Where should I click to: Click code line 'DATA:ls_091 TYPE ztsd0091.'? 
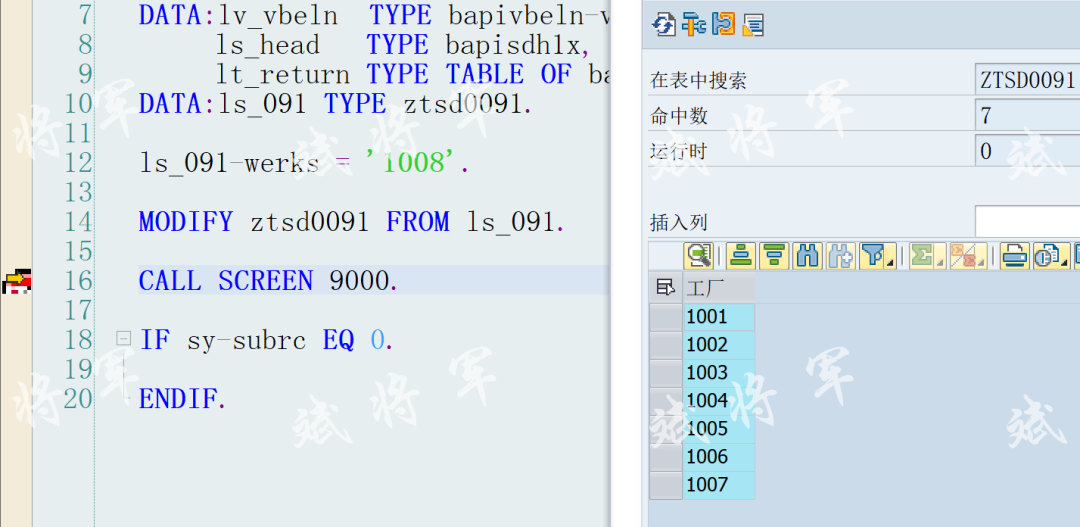[336, 104]
